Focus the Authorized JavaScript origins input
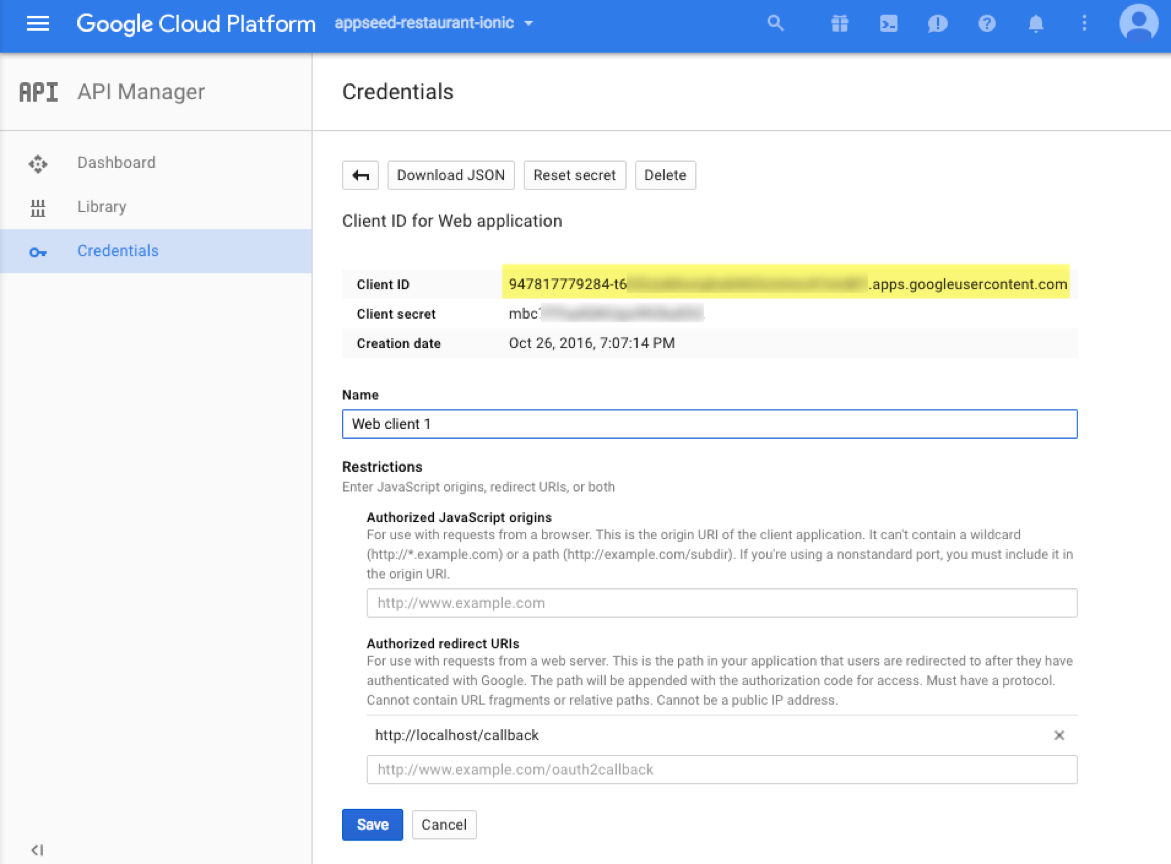 coord(722,603)
